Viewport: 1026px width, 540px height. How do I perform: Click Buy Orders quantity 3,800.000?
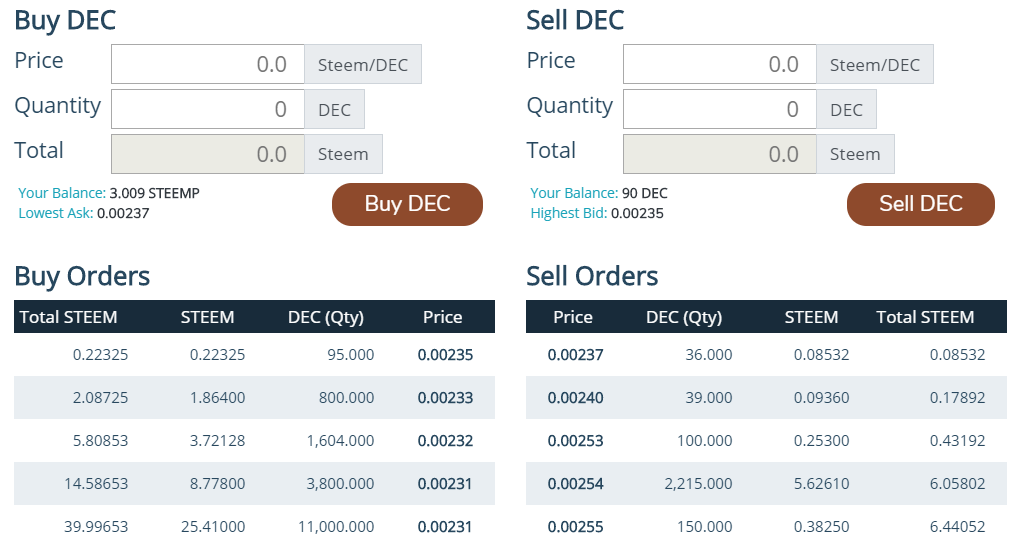click(x=340, y=484)
